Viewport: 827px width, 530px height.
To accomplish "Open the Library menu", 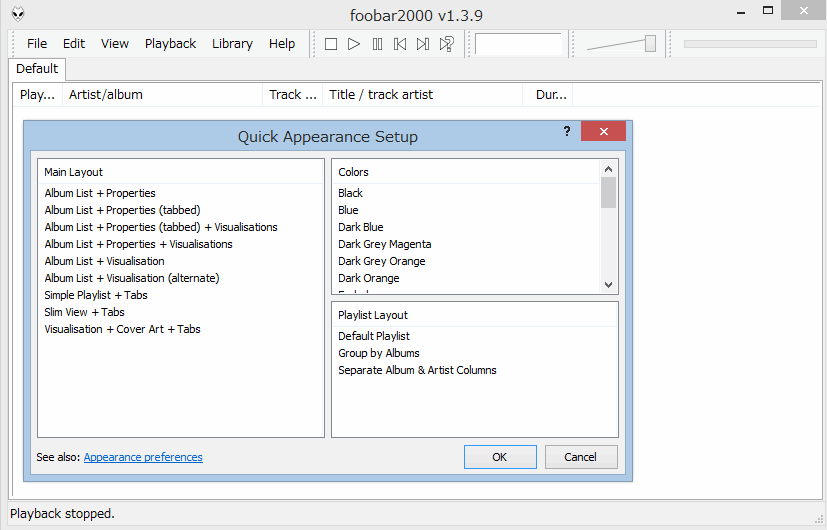I will click(x=232, y=44).
